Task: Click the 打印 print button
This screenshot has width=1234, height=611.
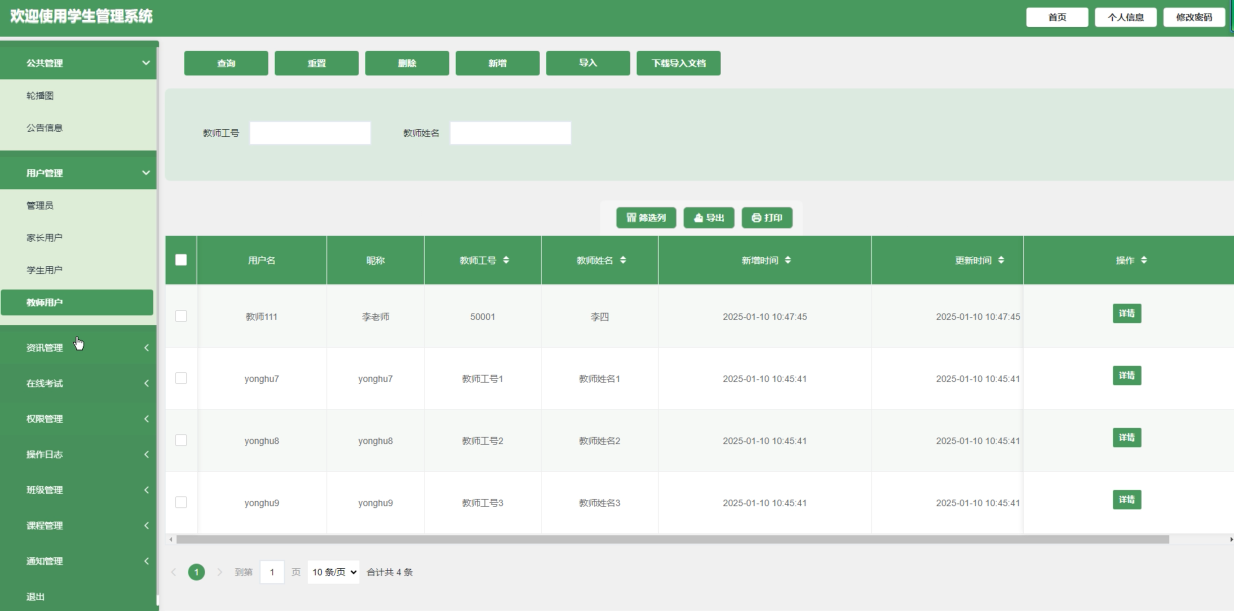Action: (767, 218)
